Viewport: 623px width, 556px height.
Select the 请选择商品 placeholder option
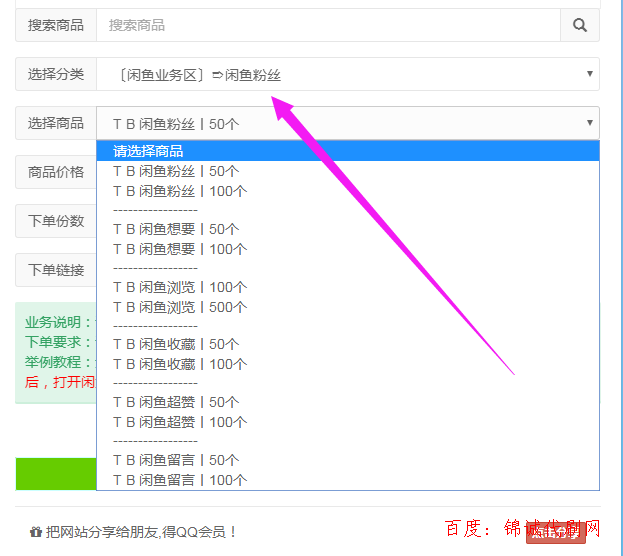pos(148,152)
